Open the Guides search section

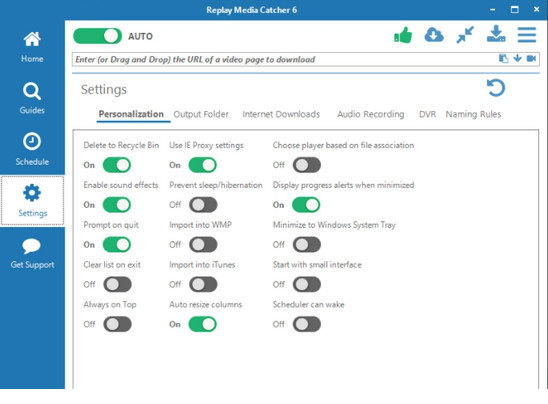(32, 98)
